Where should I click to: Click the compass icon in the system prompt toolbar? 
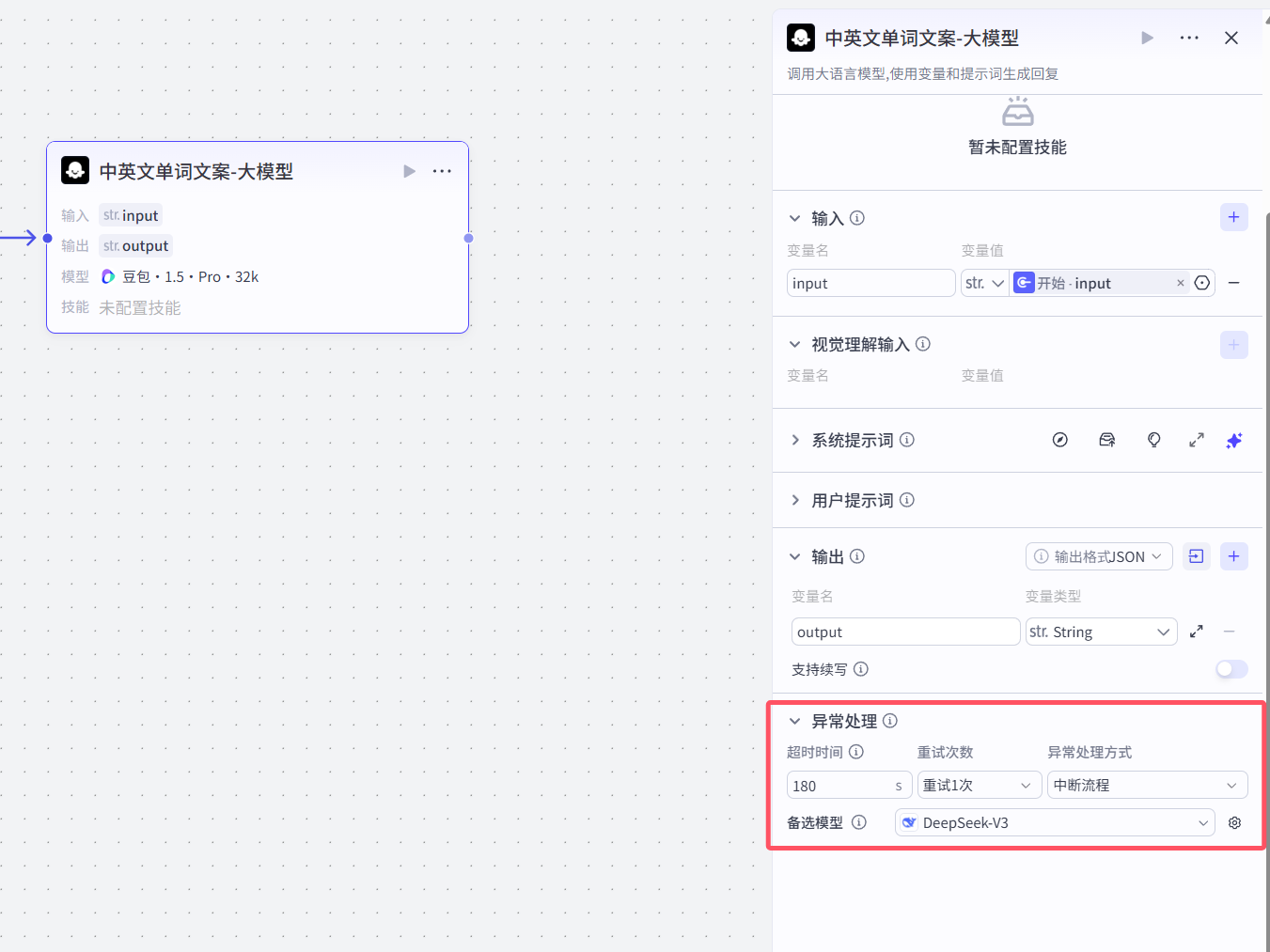[1060, 440]
